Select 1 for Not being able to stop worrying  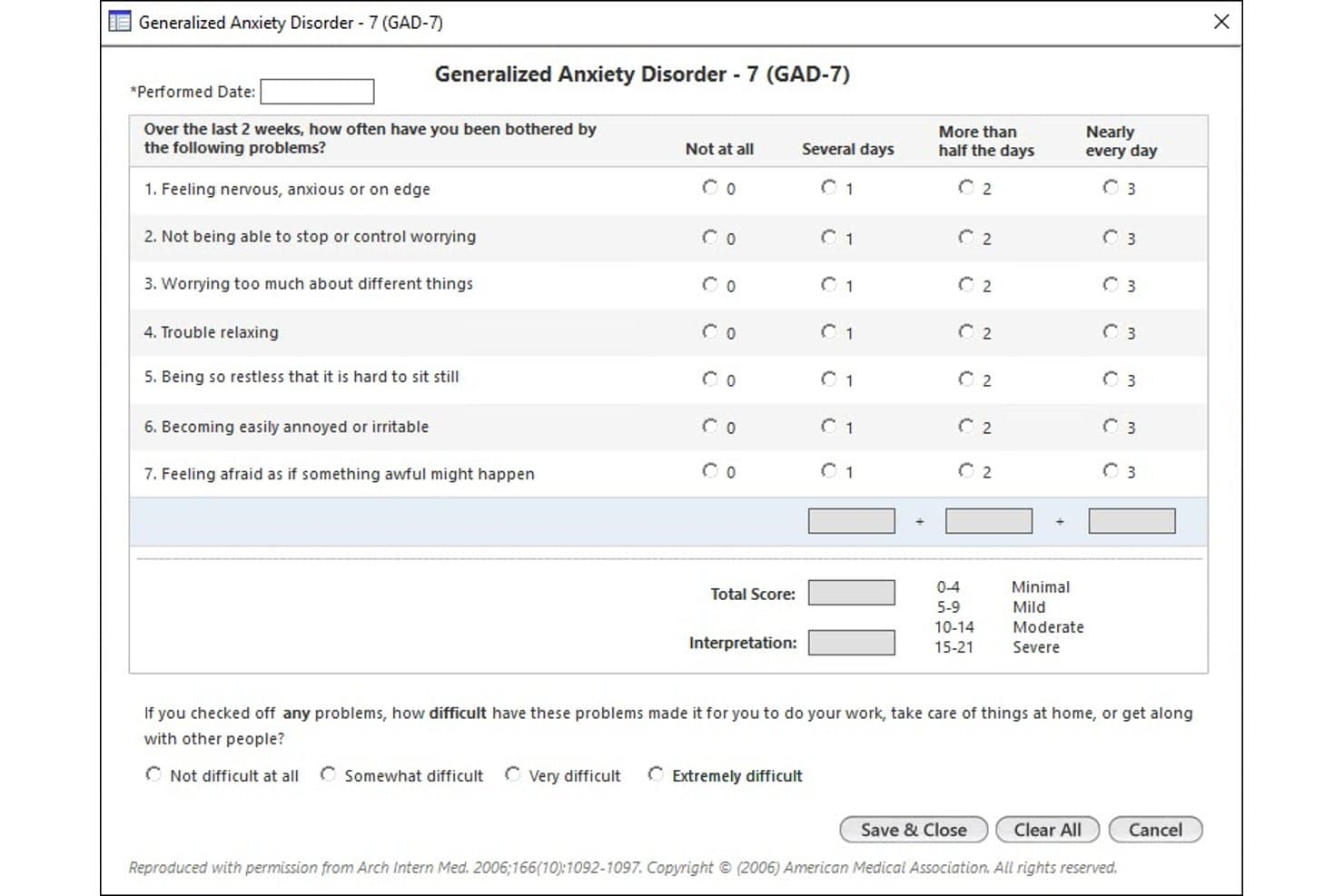point(828,237)
